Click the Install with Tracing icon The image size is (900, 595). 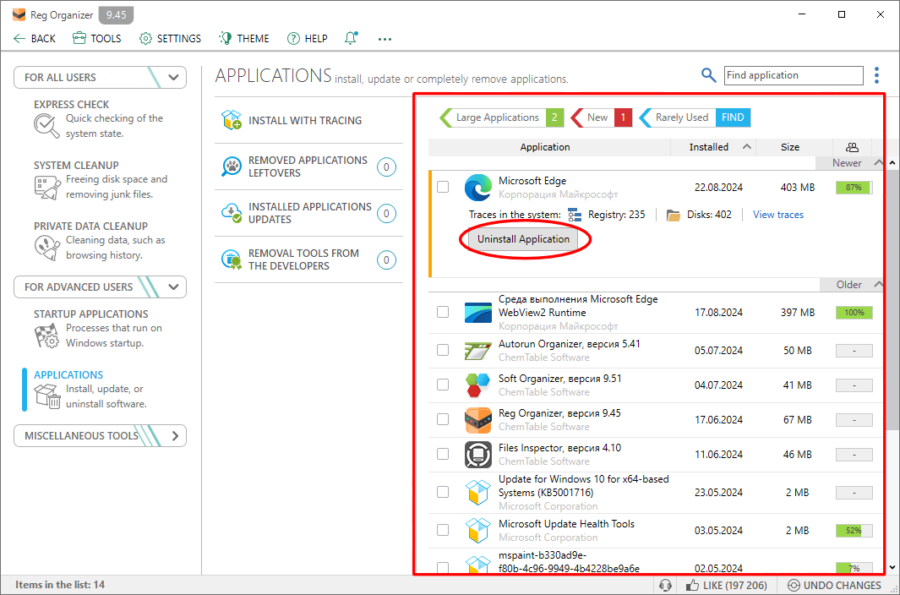click(x=231, y=120)
